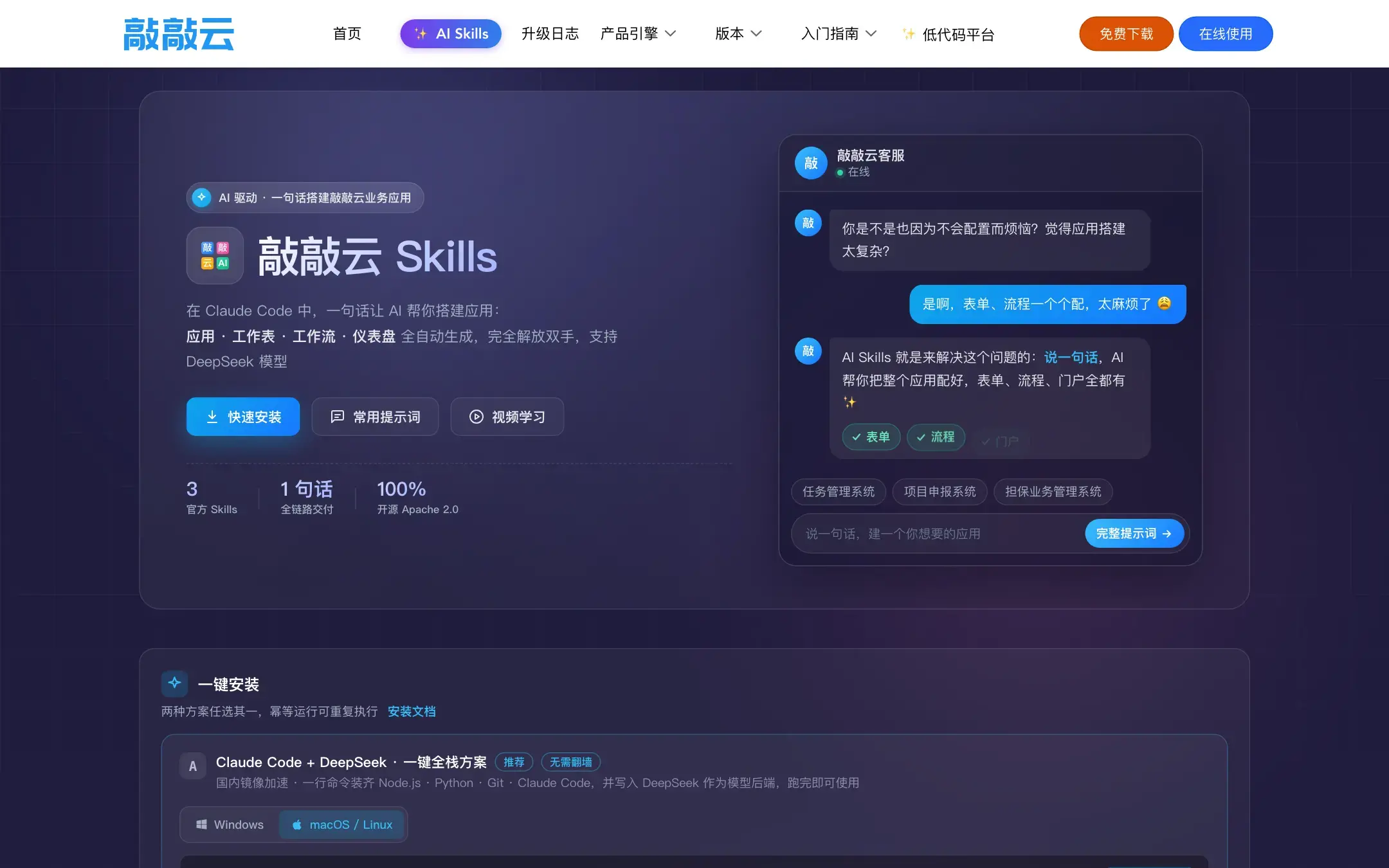Switch to the Windows tab
The image size is (1389, 868).
click(x=230, y=825)
